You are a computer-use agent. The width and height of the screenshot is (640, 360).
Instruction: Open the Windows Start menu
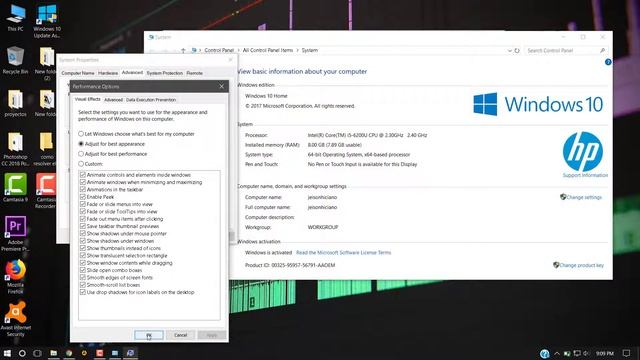click(7, 353)
